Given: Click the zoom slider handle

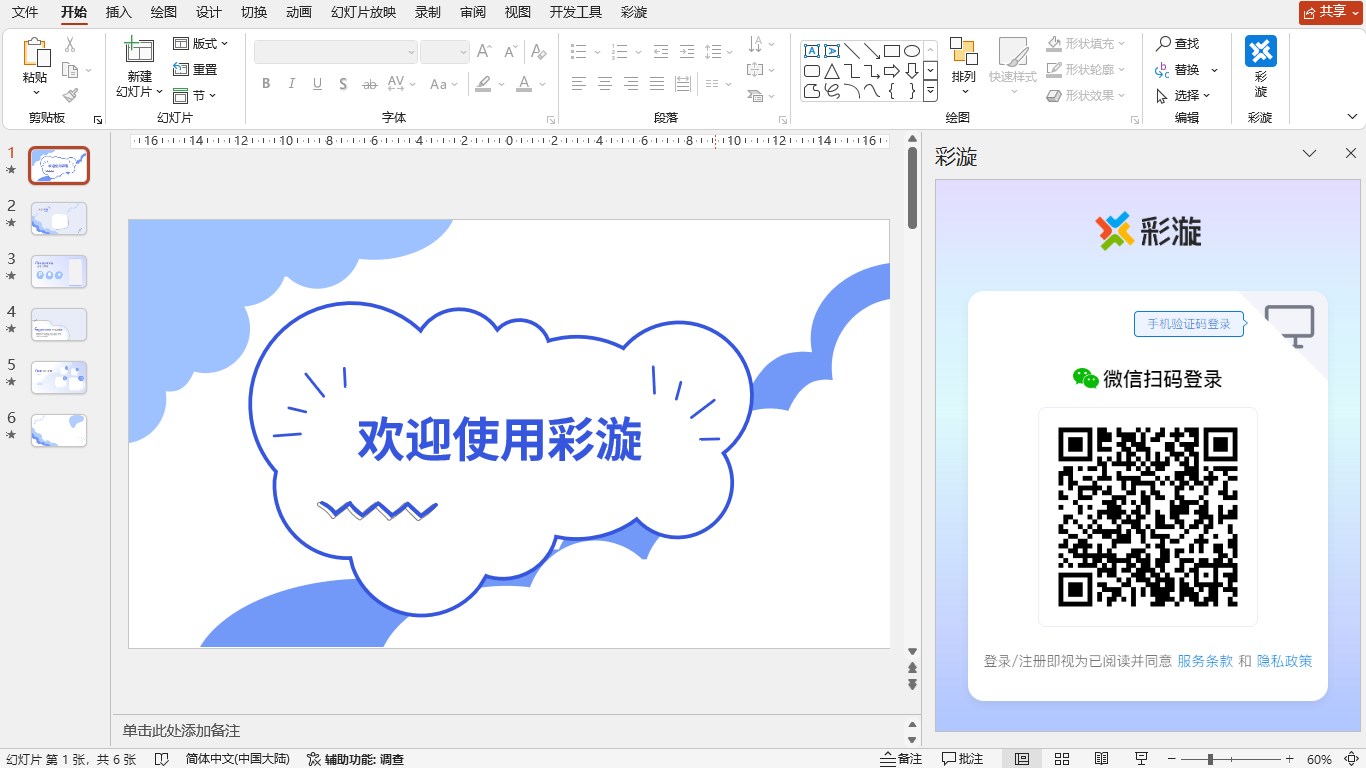Looking at the screenshot, I should point(1210,759).
